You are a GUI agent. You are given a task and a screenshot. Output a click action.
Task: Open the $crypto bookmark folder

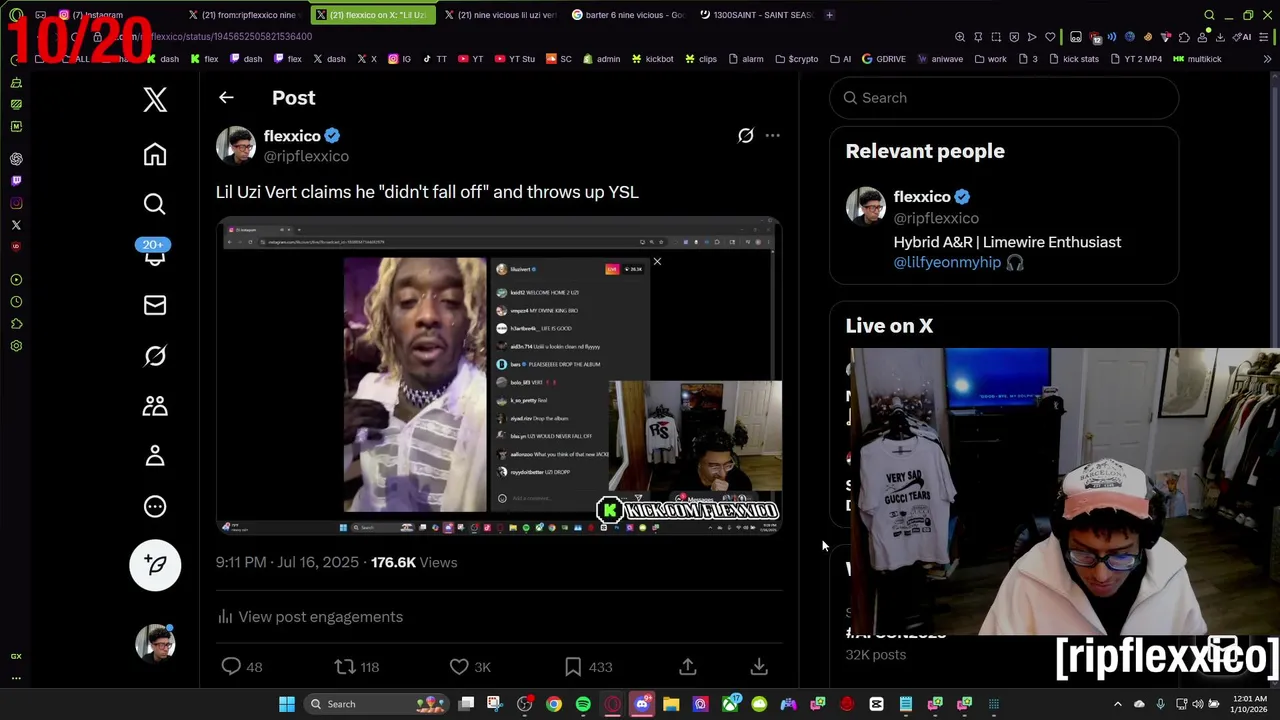click(796, 59)
